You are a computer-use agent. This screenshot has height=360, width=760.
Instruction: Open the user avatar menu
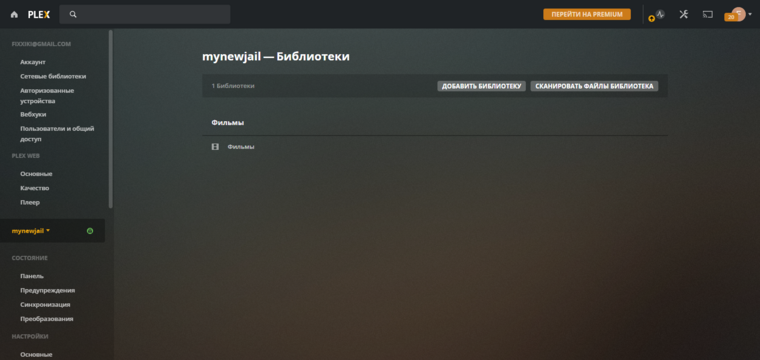(738, 14)
